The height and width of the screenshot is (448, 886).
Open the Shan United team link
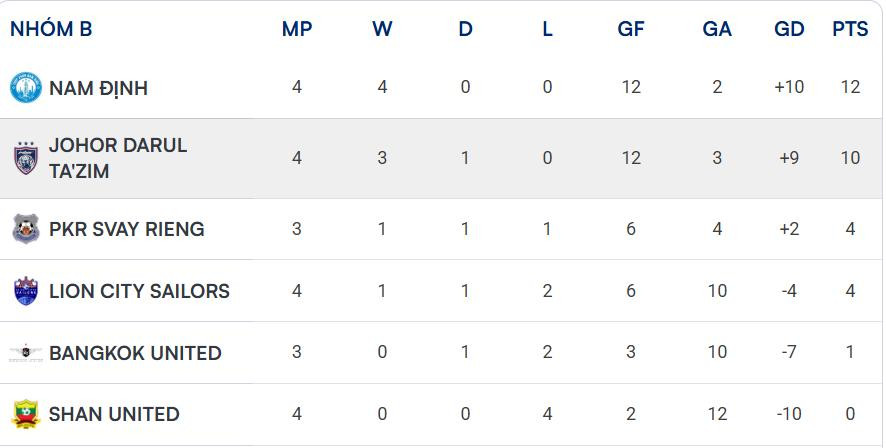pyautogui.click(x=114, y=414)
